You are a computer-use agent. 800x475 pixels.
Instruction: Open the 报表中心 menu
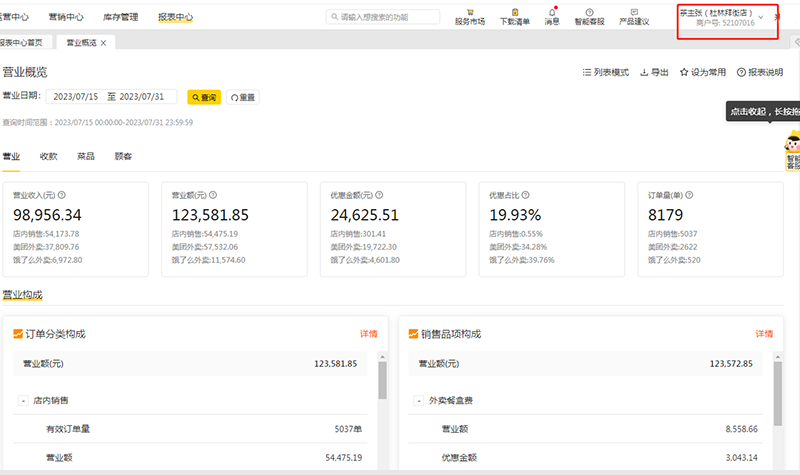point(176,17)
